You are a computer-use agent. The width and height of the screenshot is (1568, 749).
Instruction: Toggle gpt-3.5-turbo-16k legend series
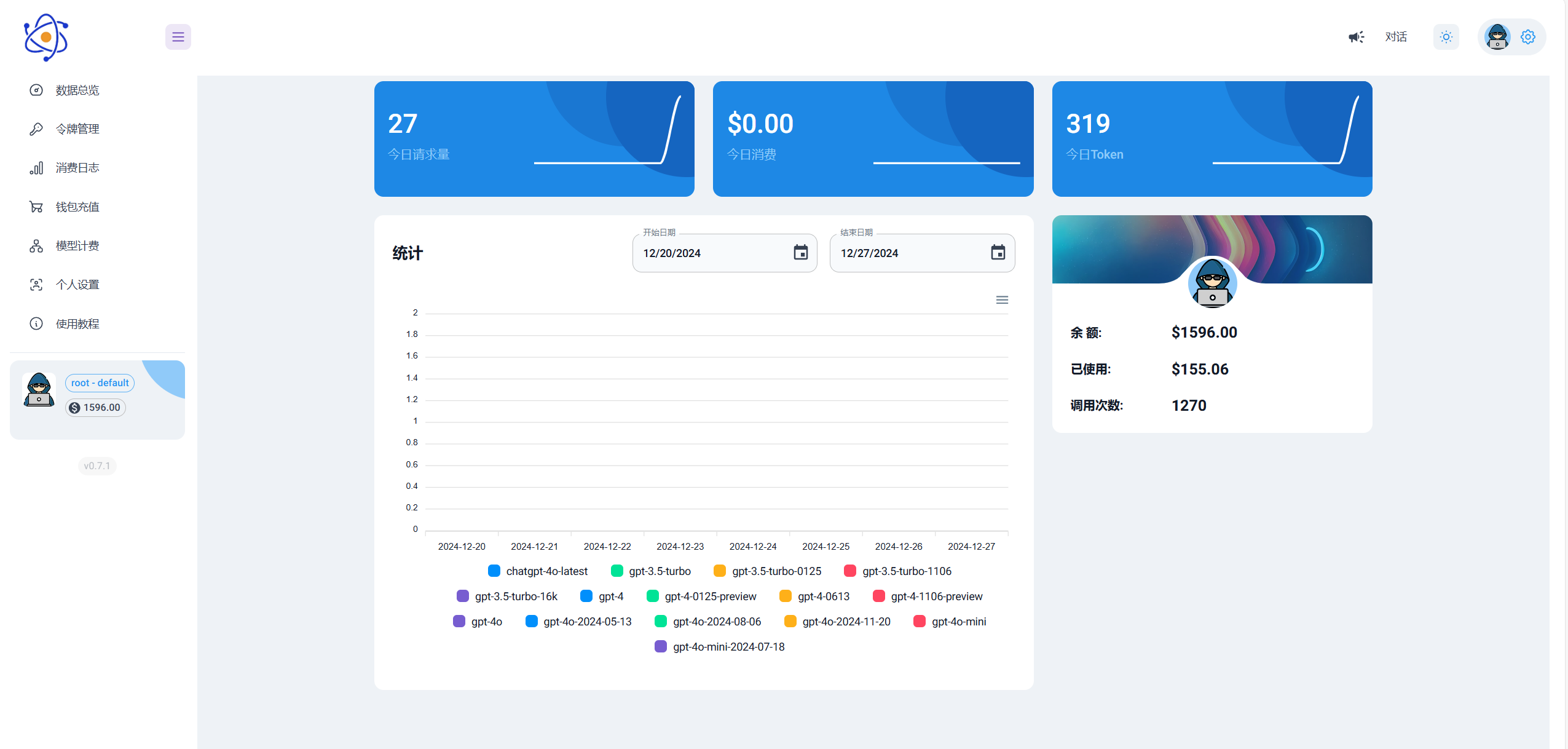(x=507, y=596)
